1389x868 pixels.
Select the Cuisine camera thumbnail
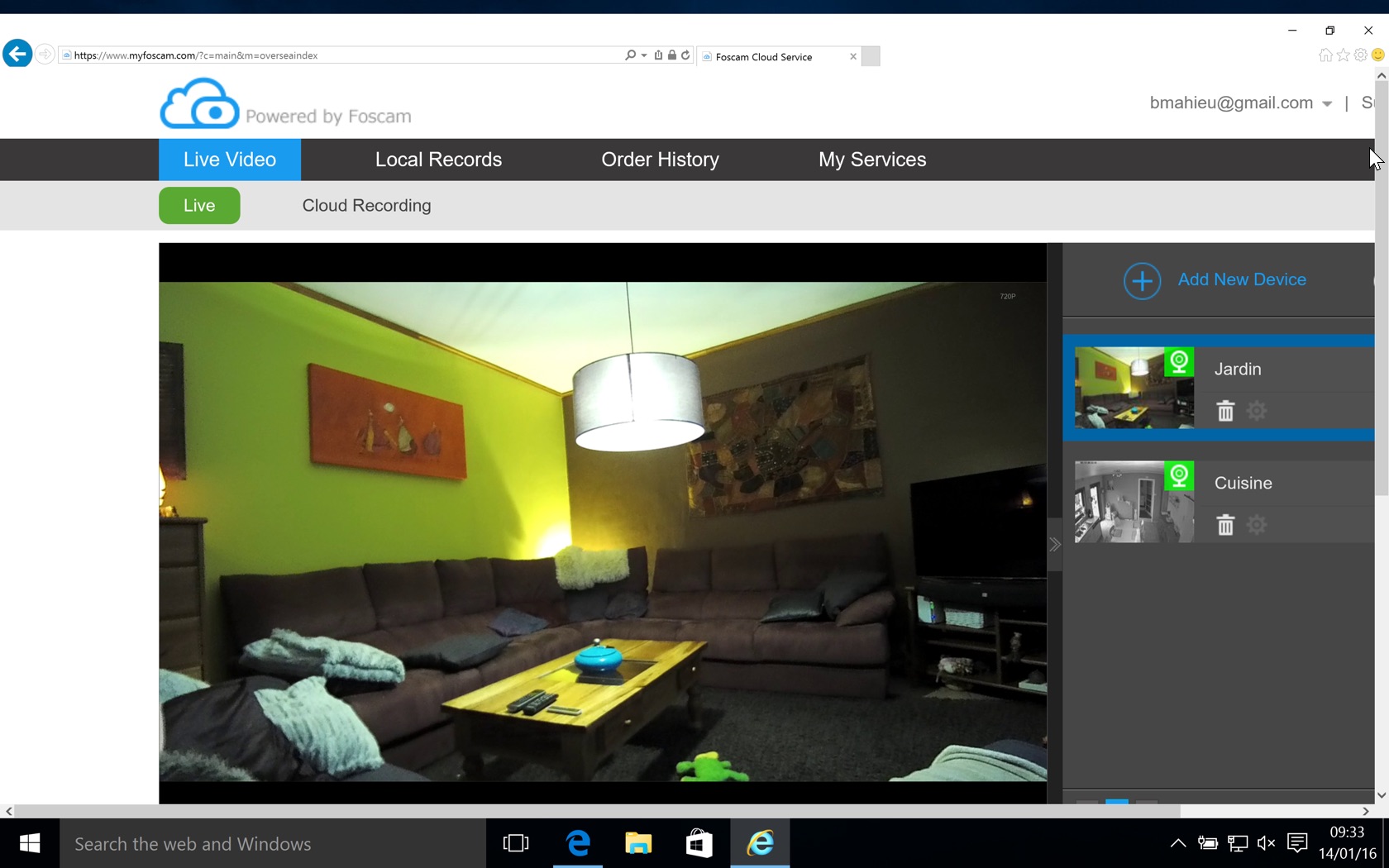(1134, 502)
